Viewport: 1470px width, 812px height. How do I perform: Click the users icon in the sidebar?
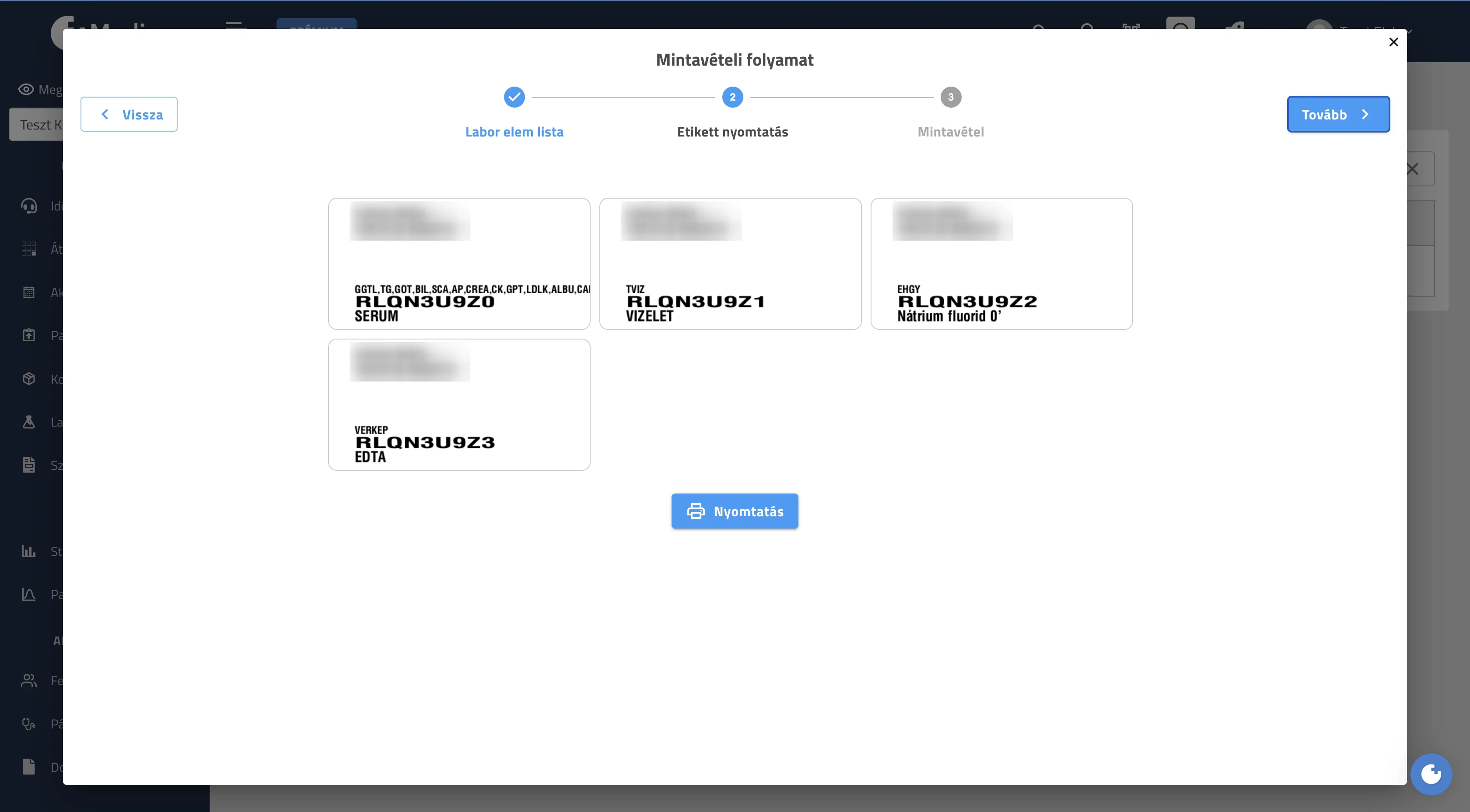29,680
